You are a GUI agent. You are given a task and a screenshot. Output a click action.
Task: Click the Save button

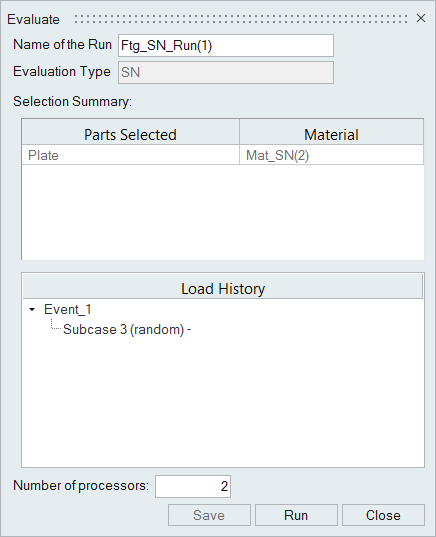(209, 515)
